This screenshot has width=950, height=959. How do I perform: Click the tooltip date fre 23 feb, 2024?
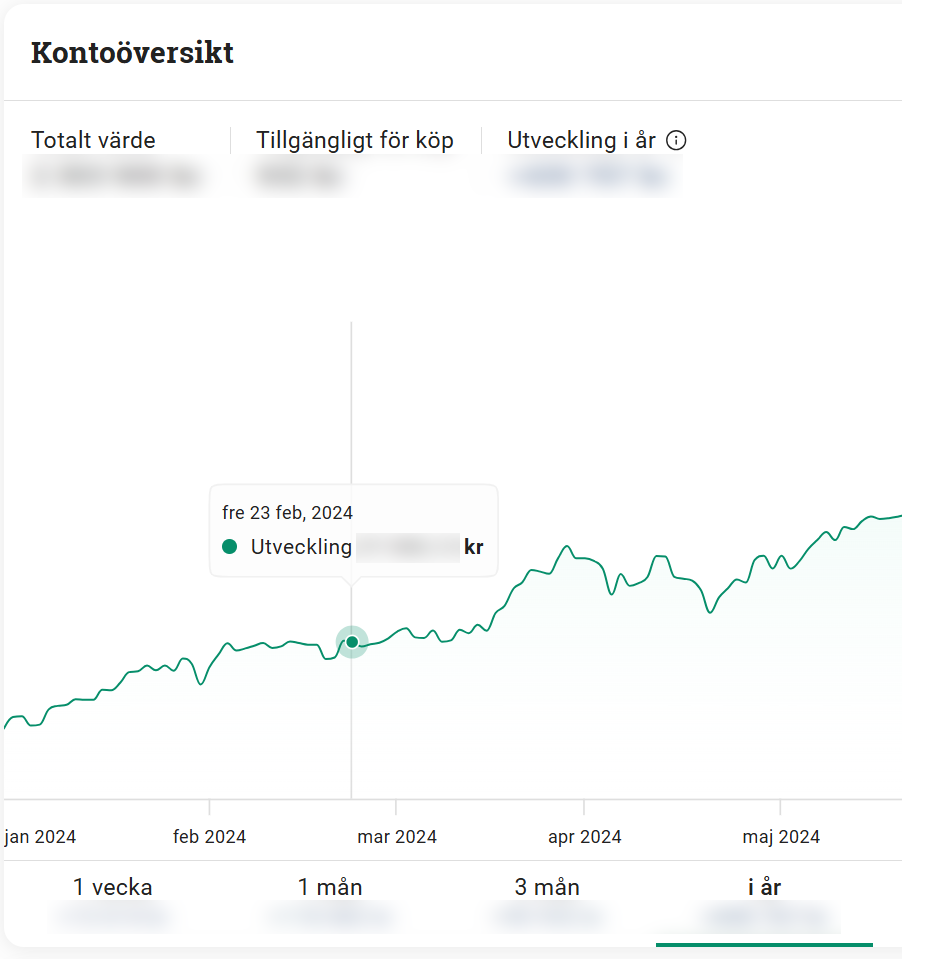click(x=287, y=513)
